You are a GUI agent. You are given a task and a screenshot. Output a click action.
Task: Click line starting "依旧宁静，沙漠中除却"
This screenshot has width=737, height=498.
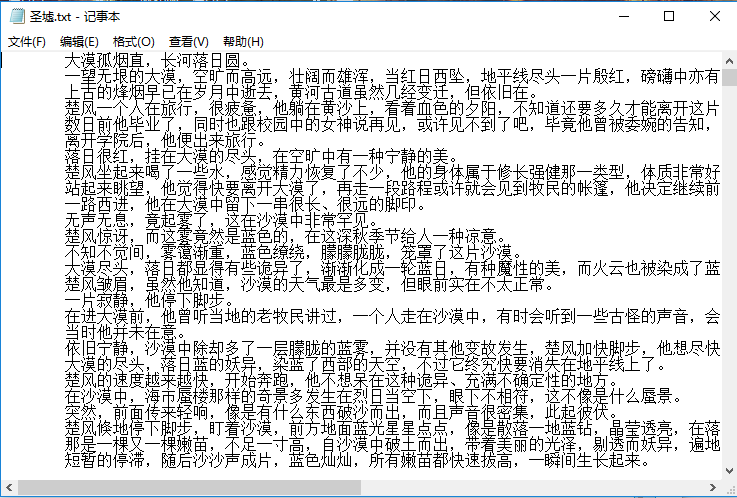coord(392,348)
